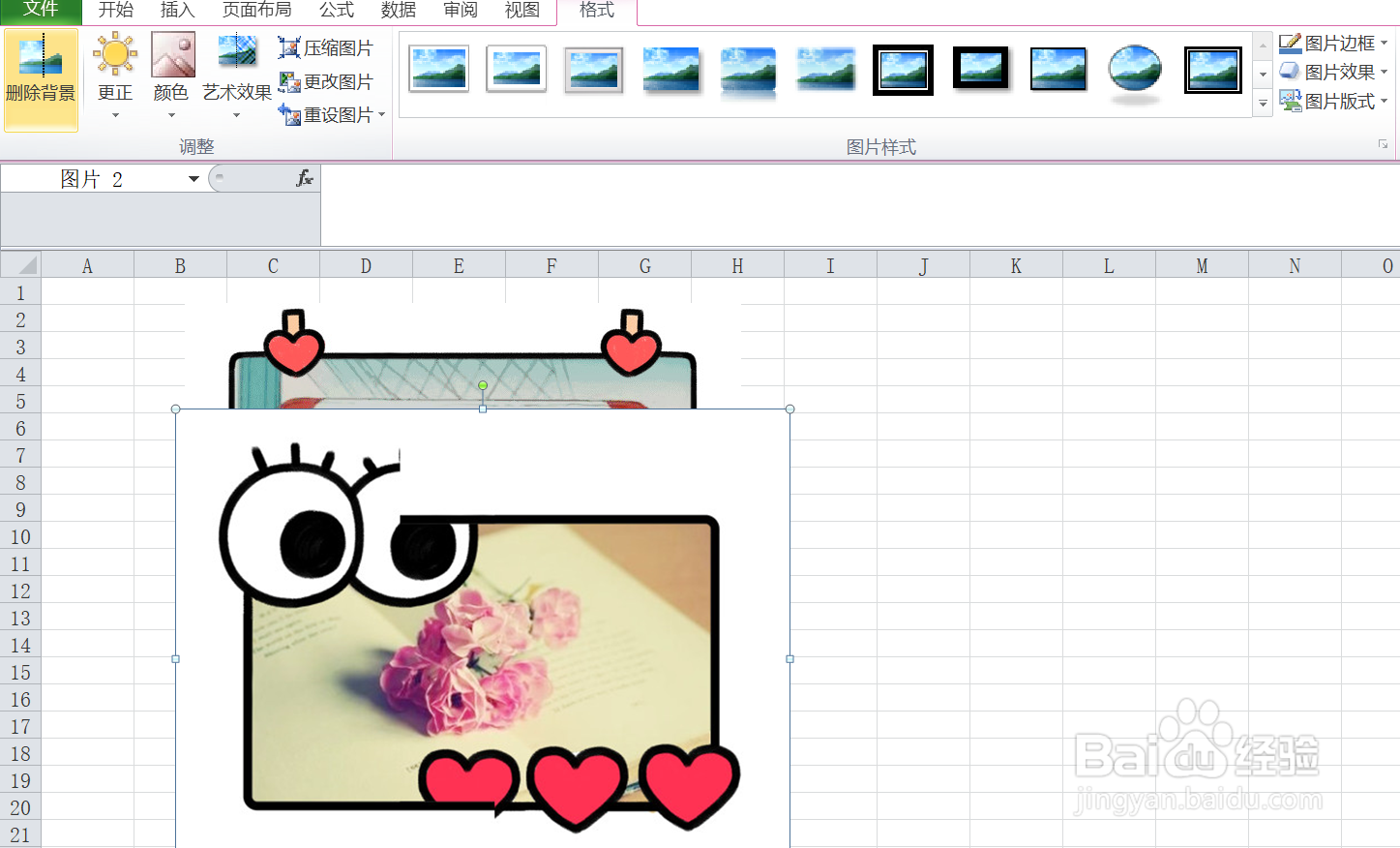1400x848 pixels.
Task: Click the Select All corner button
Action: pyautogui.click(x=20, y=265)
